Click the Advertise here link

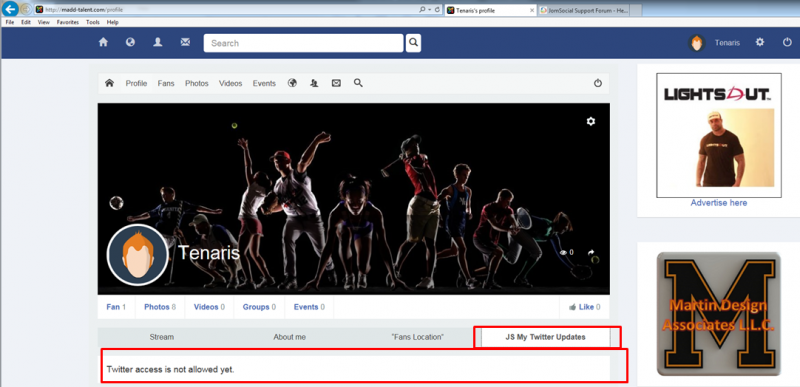[x=719, y=202]
